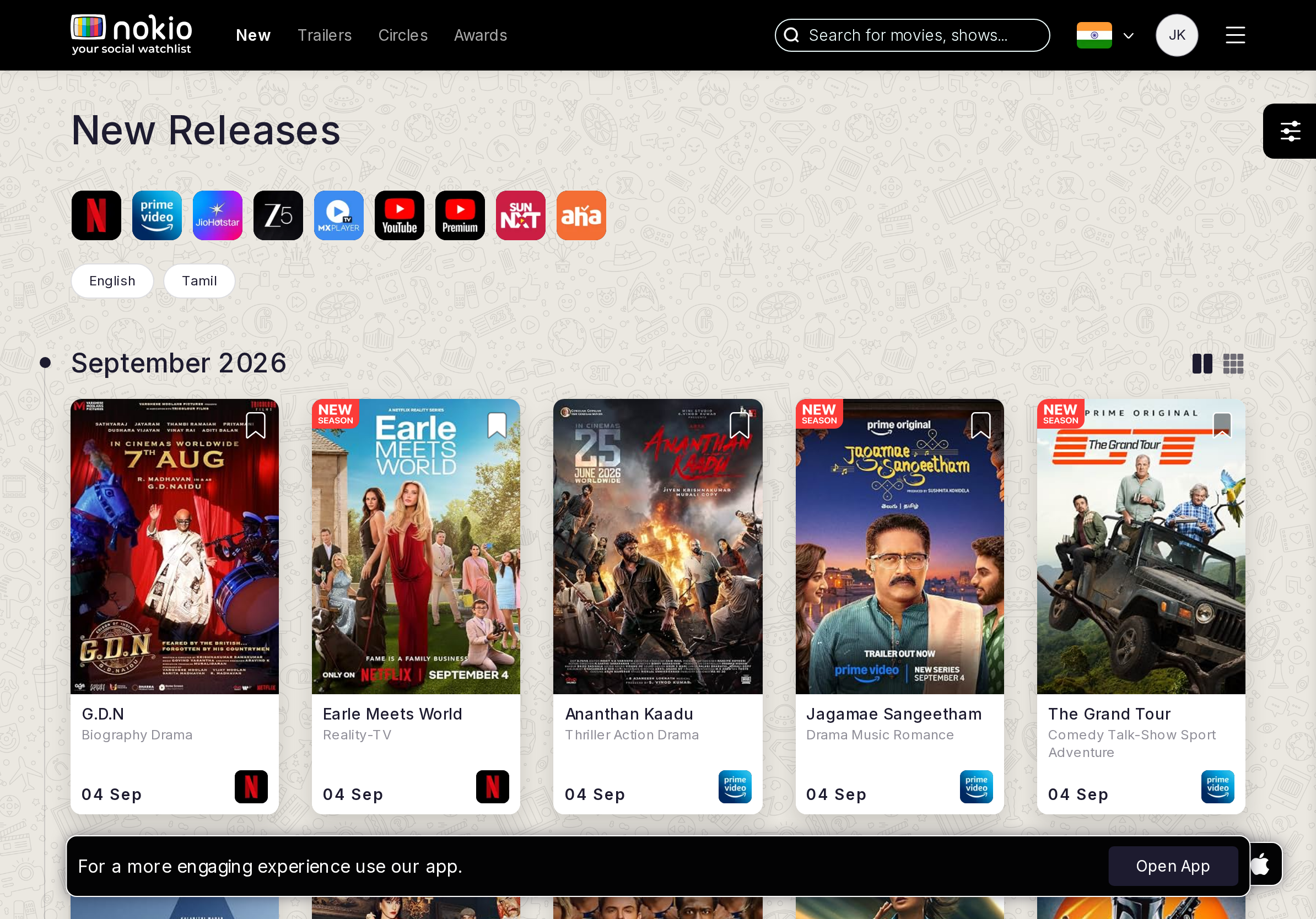Click the 04 Sep date on G.D.N card

pos(112,794)
